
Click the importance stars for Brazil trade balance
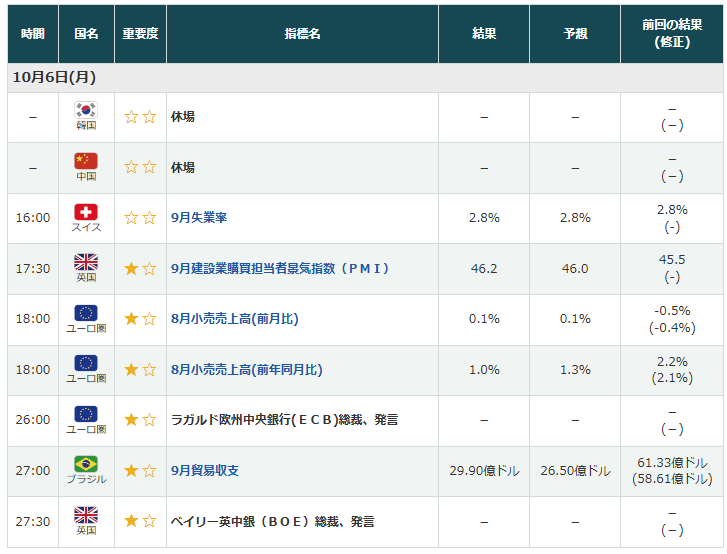pos(140,471)
